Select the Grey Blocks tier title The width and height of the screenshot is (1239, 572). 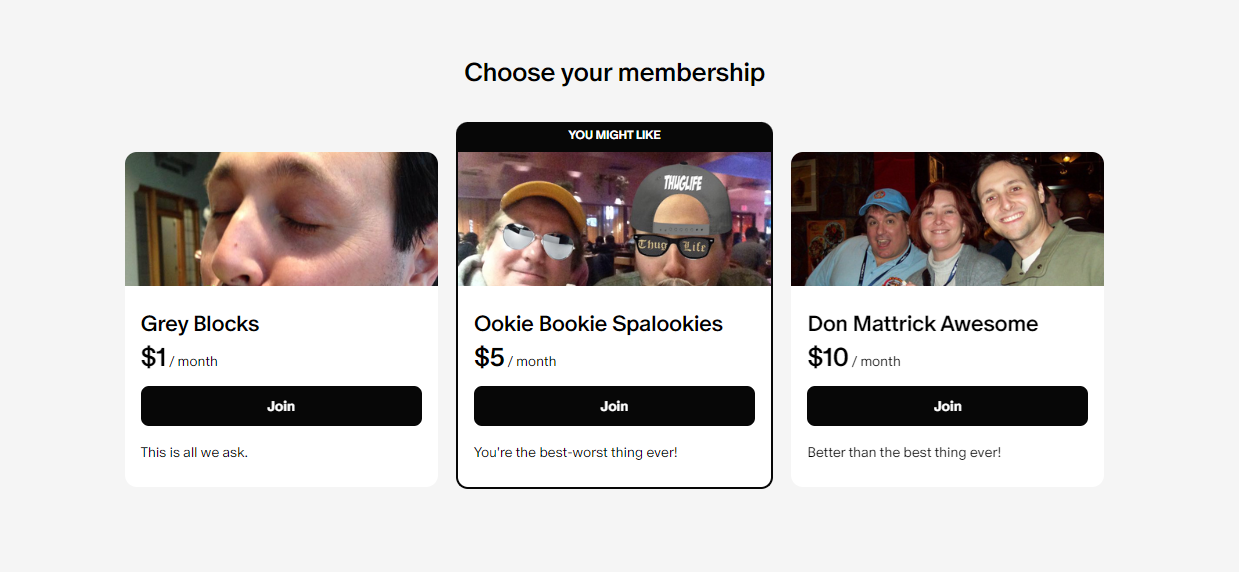click(200, 324)
